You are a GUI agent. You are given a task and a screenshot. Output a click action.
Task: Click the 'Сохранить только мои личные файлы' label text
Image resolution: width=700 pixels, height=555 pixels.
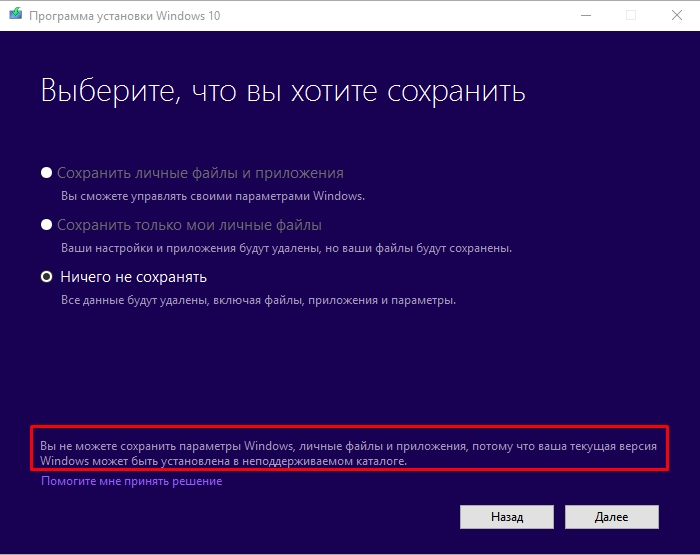tap(189, 225)
